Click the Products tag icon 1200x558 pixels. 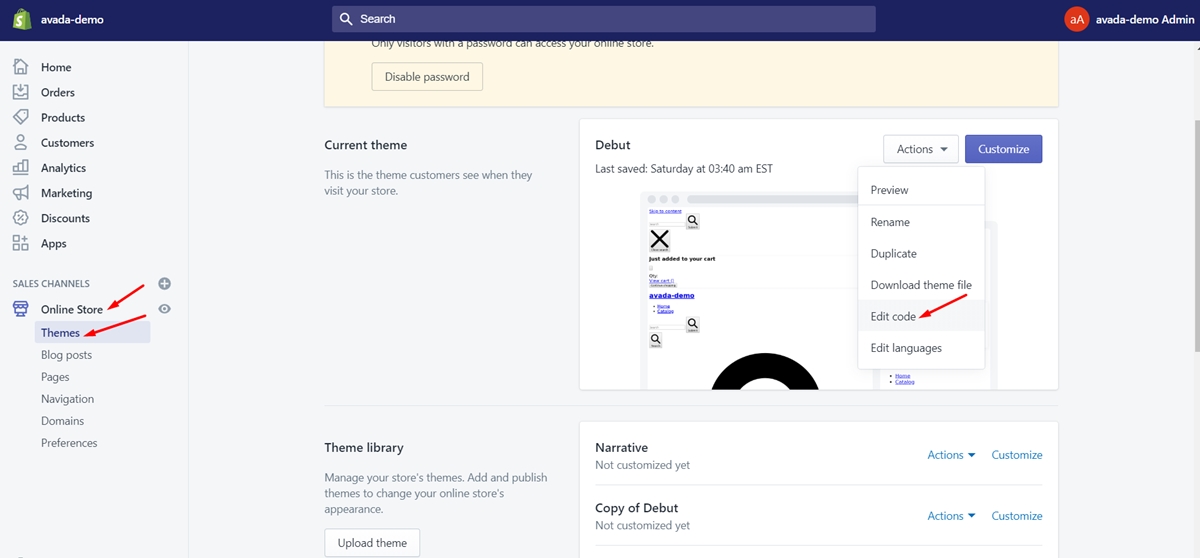20,117
